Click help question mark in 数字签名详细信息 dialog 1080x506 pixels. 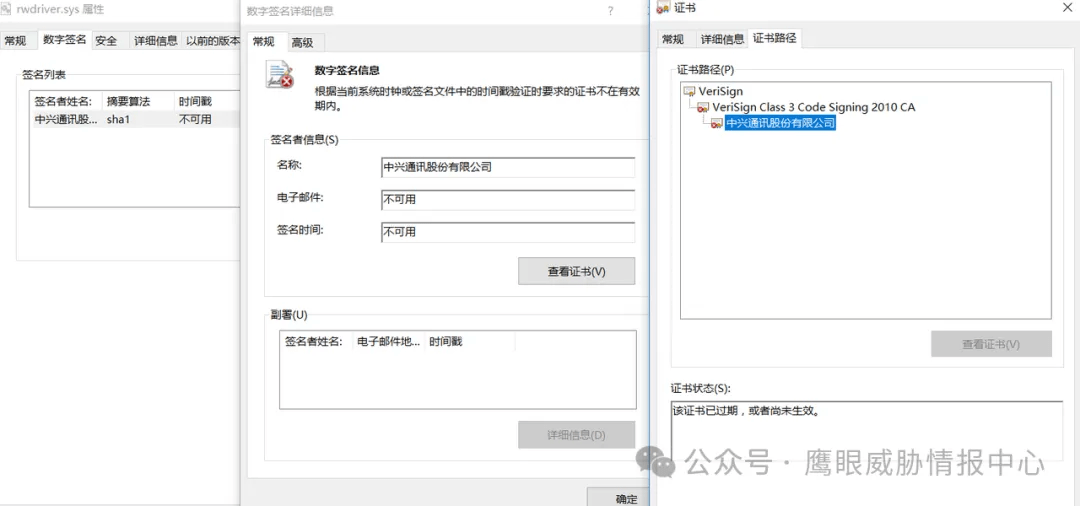(x=610, y=11)
